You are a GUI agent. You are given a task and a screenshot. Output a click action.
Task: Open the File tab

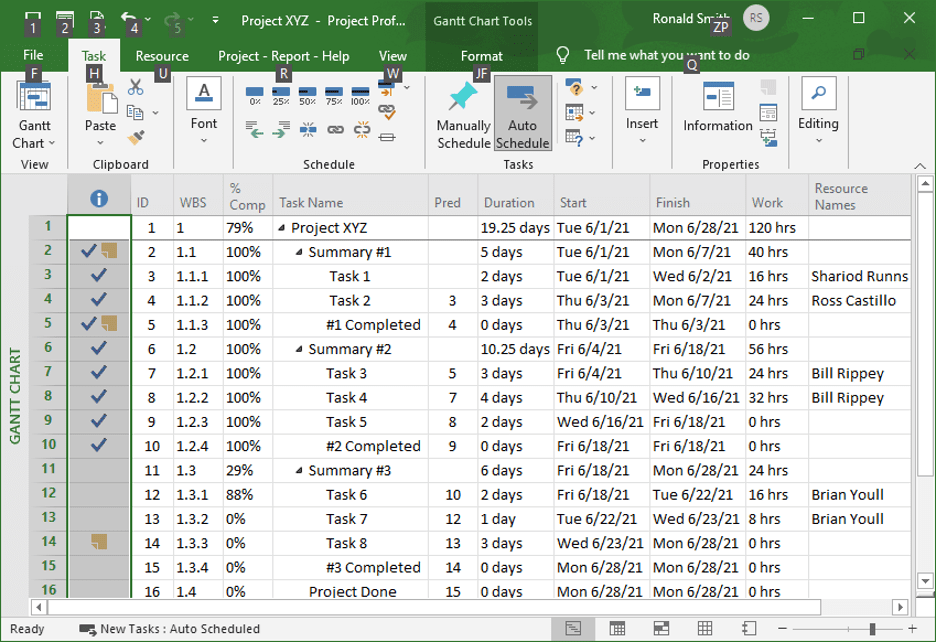33,55
